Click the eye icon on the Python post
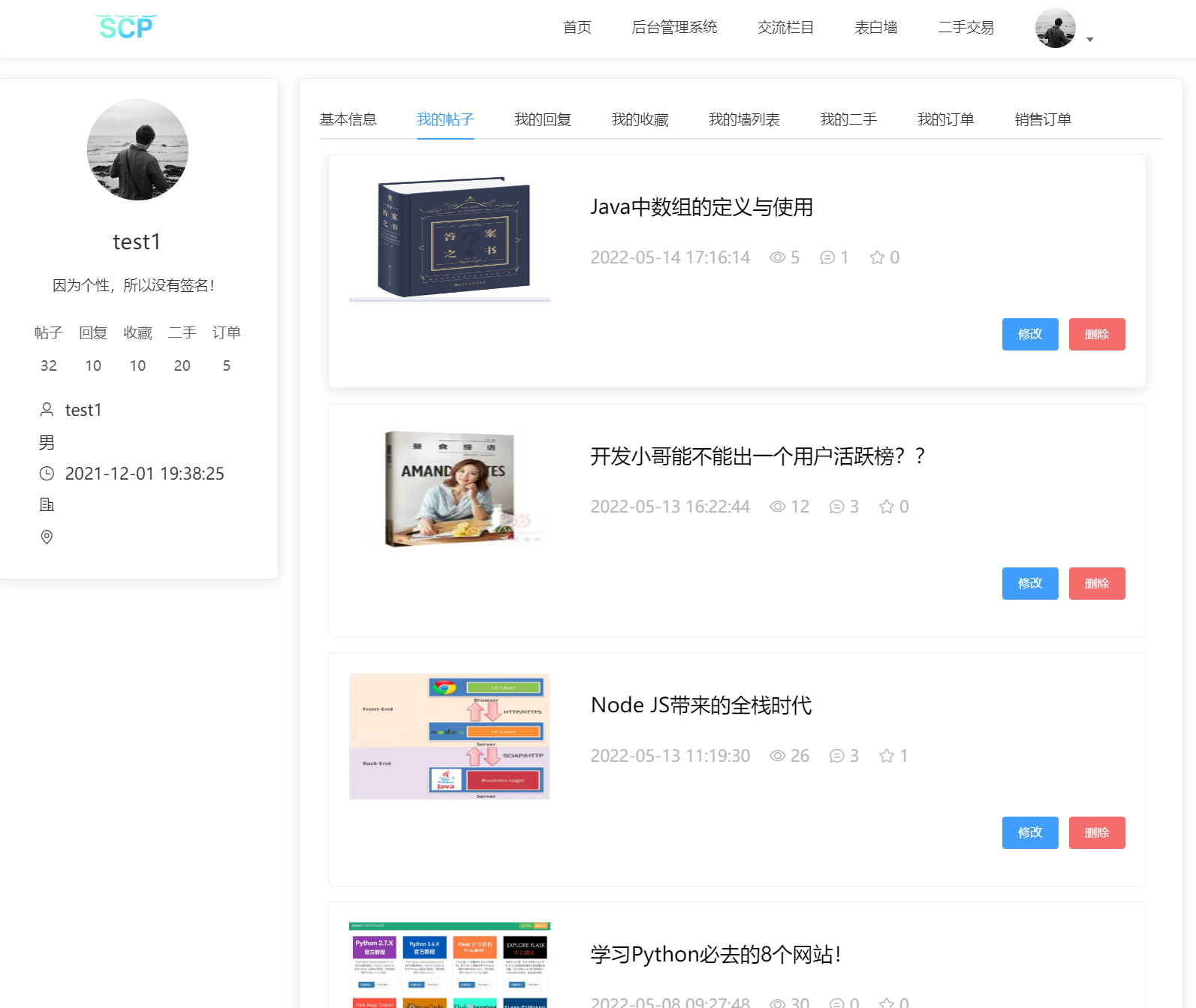1196x1008 pixels. (778, 1003)
